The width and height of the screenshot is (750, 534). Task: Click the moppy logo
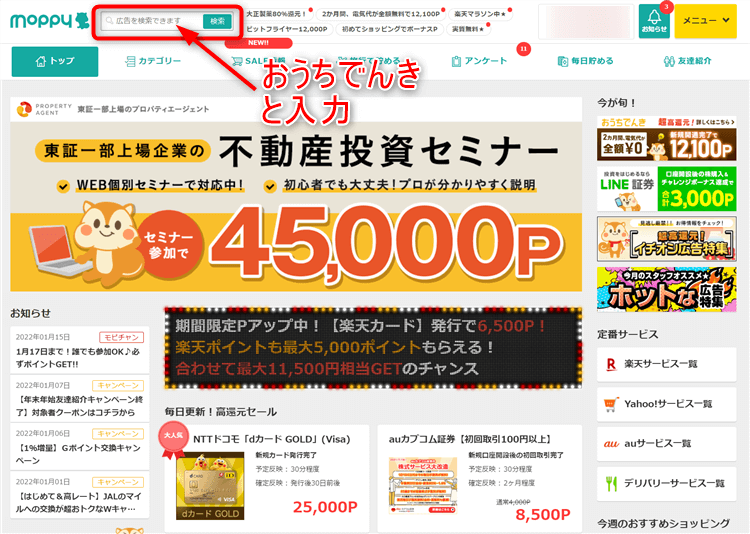click(49, 21)
